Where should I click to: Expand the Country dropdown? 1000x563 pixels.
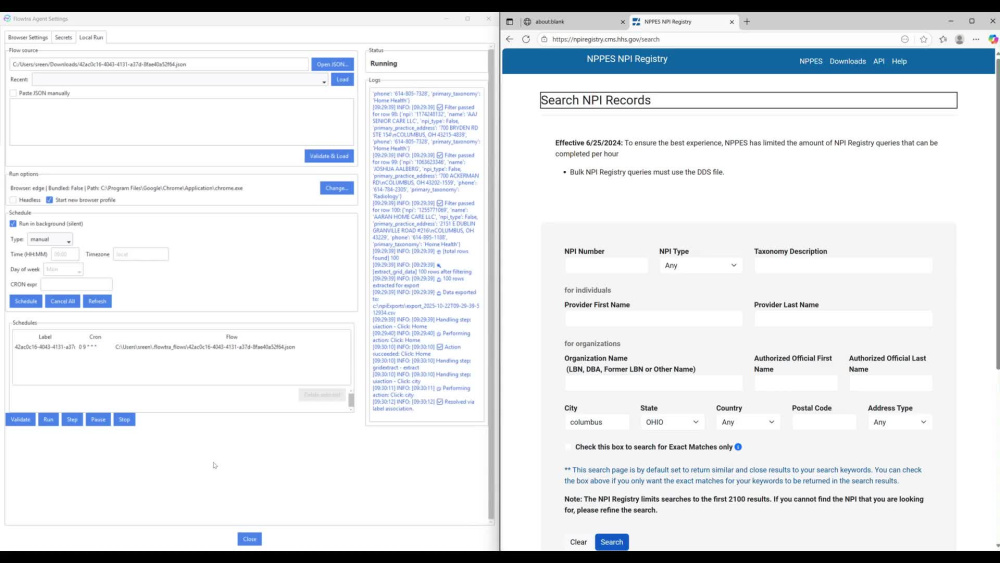click(747, 422)
